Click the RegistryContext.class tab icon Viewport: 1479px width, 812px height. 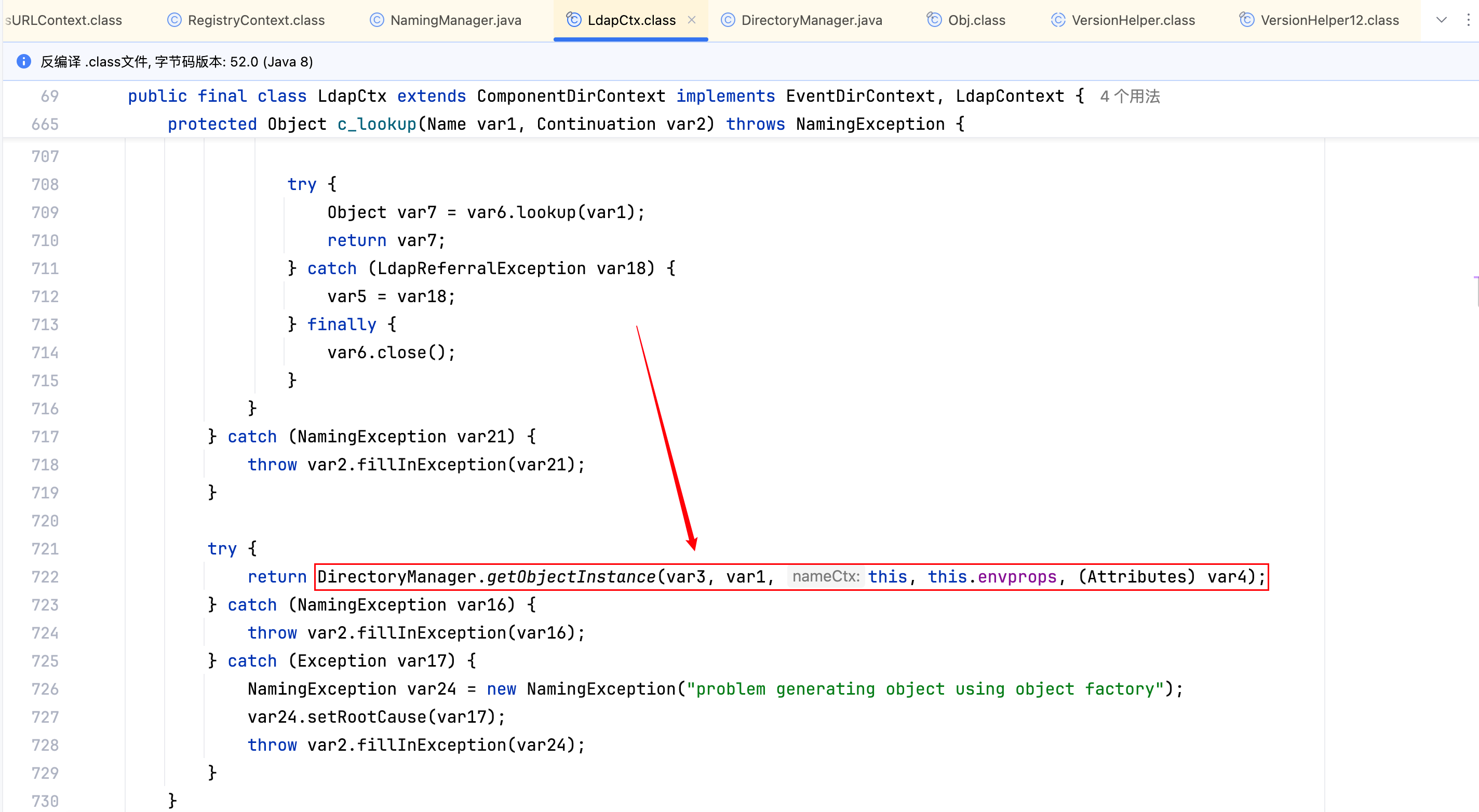(x=174, y=20)
